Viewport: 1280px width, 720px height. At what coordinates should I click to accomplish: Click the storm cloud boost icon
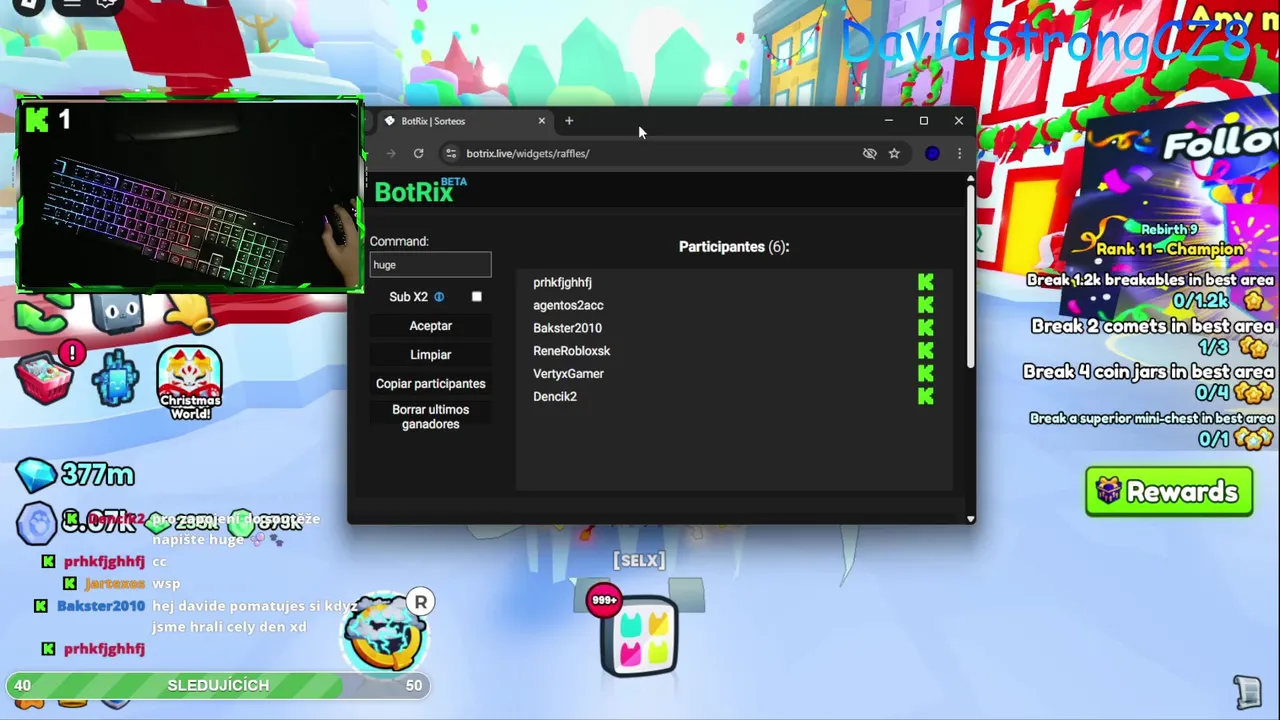coord(384,633)
